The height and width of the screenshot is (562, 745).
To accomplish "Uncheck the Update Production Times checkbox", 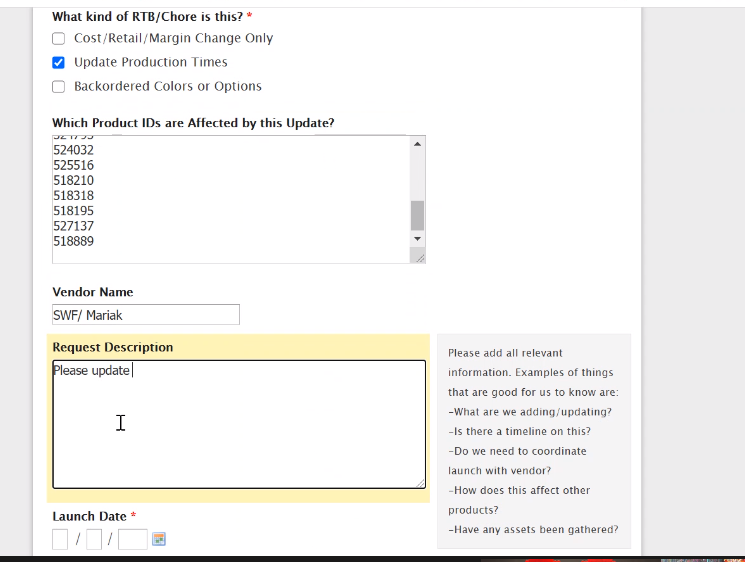I will pos(58,63).
